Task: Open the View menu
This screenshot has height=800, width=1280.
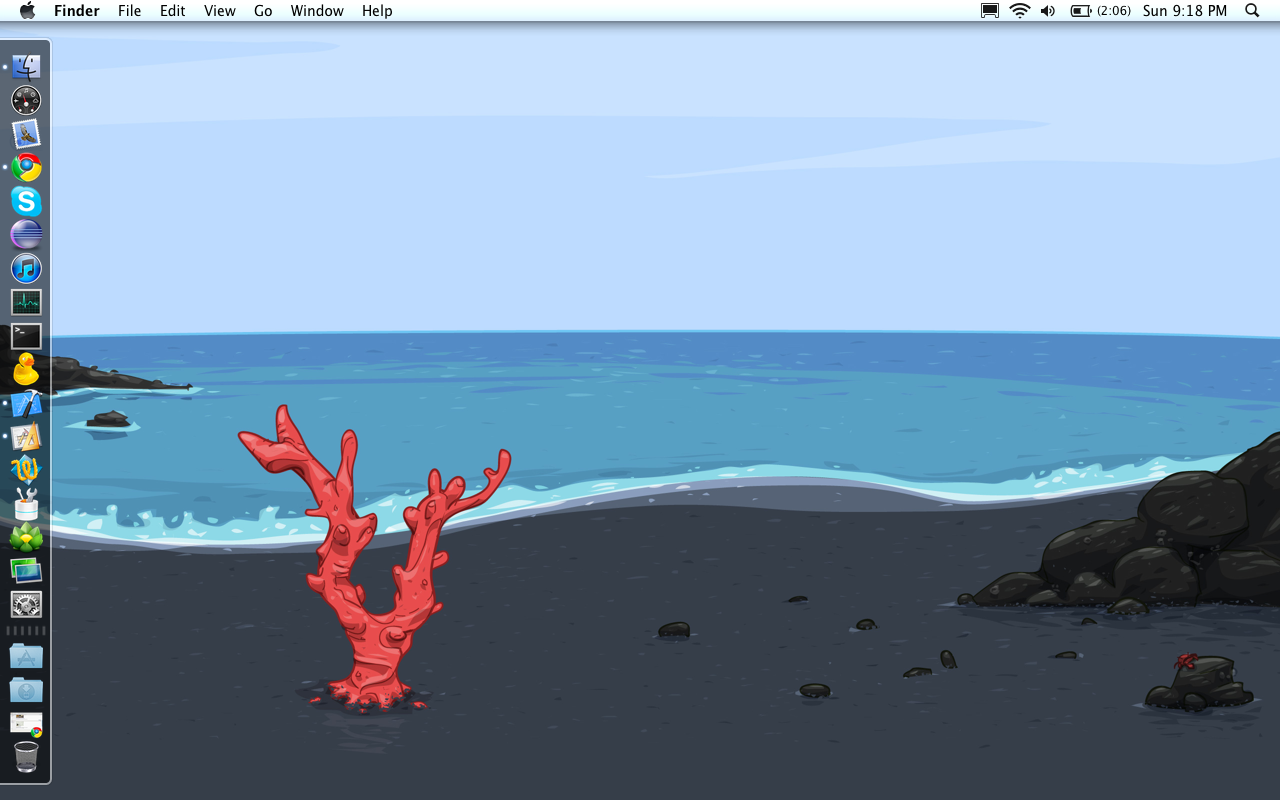Action: (x=220, y=11)
